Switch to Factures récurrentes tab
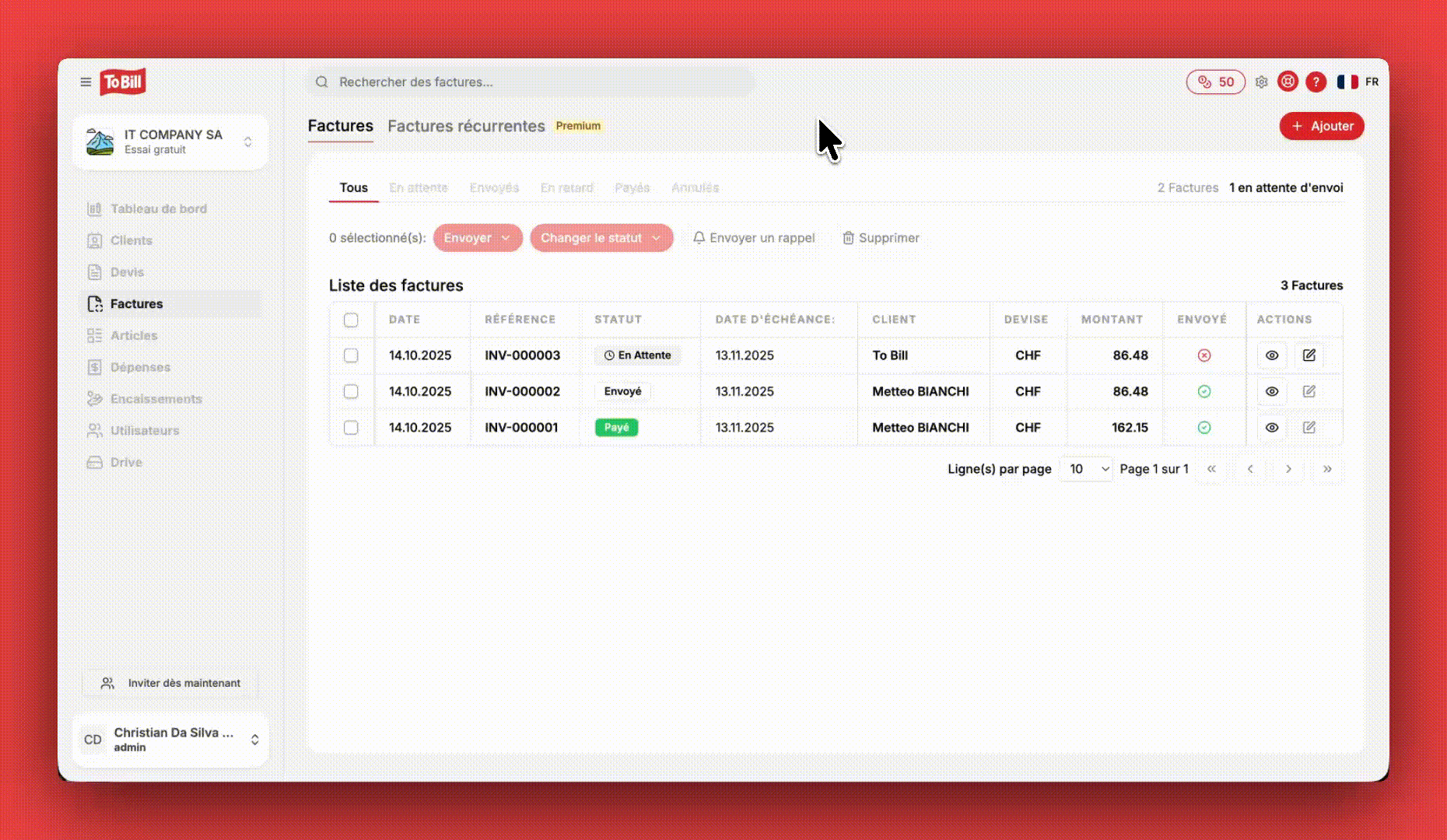The image size is (1447, 840). (x=466, y=126)
